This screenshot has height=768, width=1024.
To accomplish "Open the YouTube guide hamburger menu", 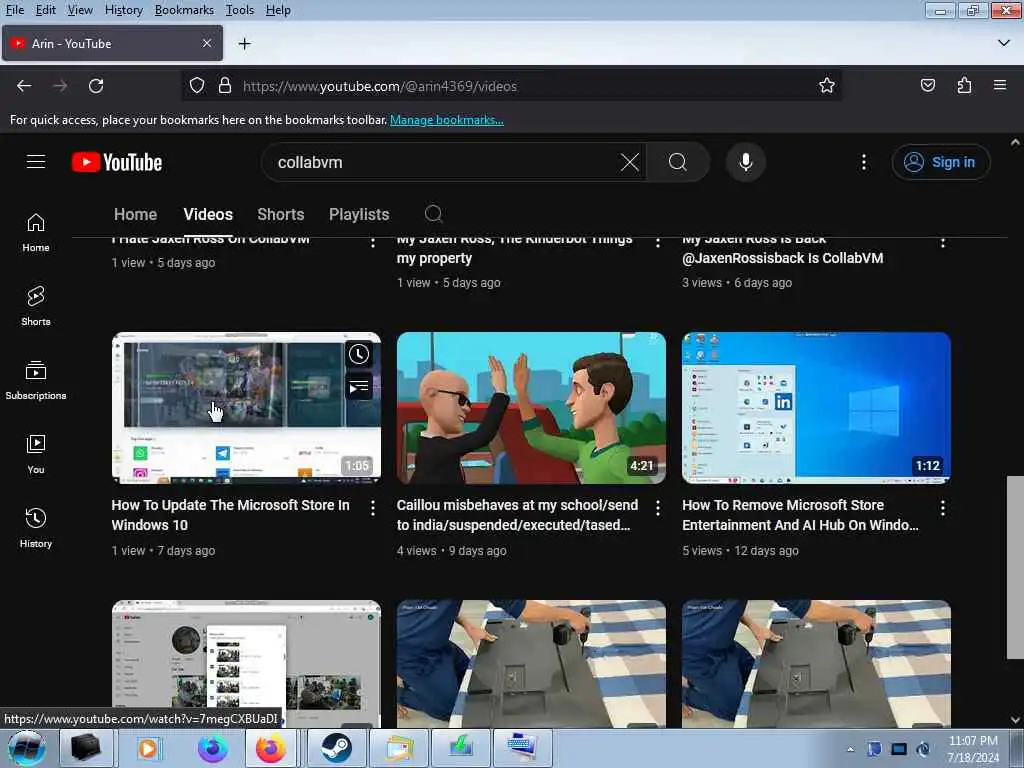I will coord(36,161).
